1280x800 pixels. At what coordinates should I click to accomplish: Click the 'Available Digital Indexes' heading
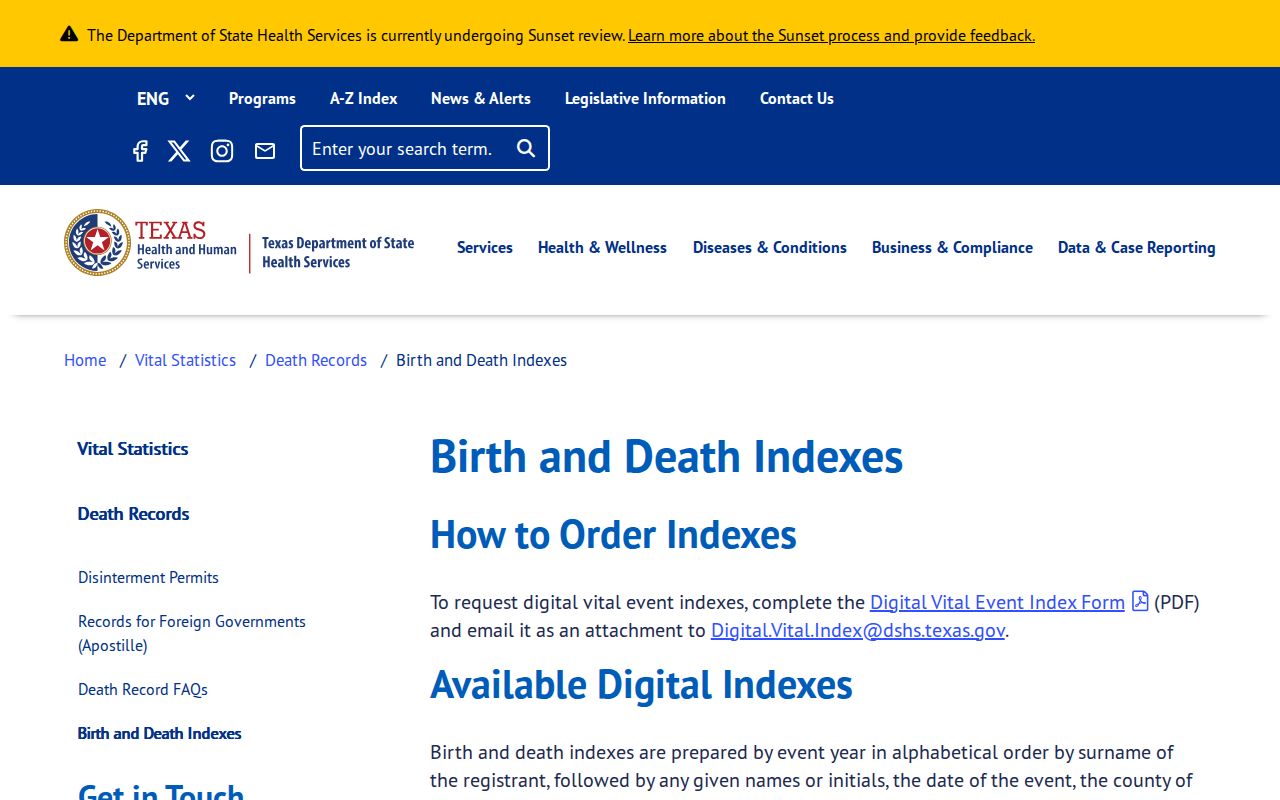[641, 685]
